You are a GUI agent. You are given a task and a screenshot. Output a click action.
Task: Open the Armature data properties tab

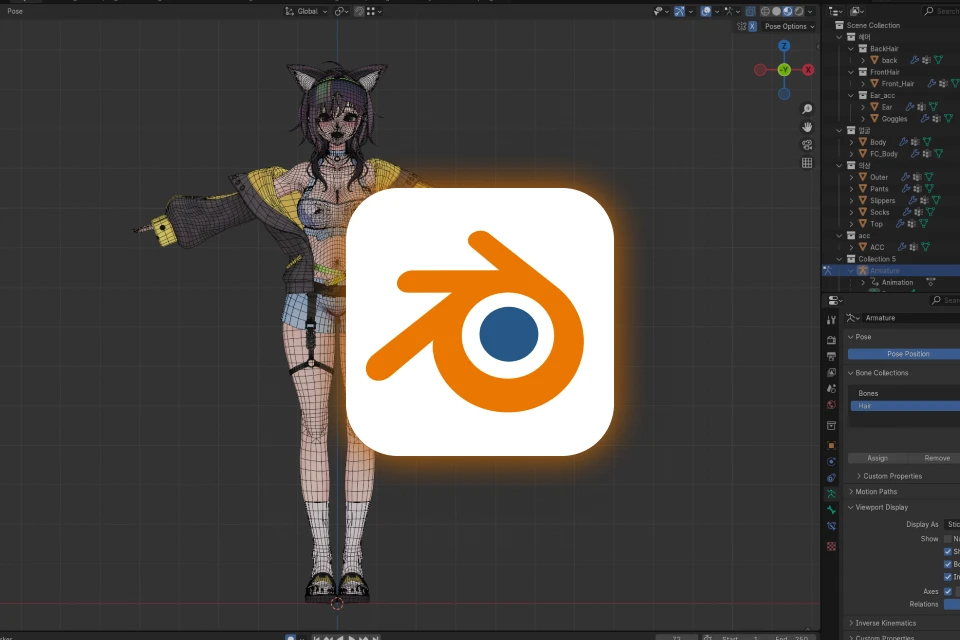click(x=831, y=494)
